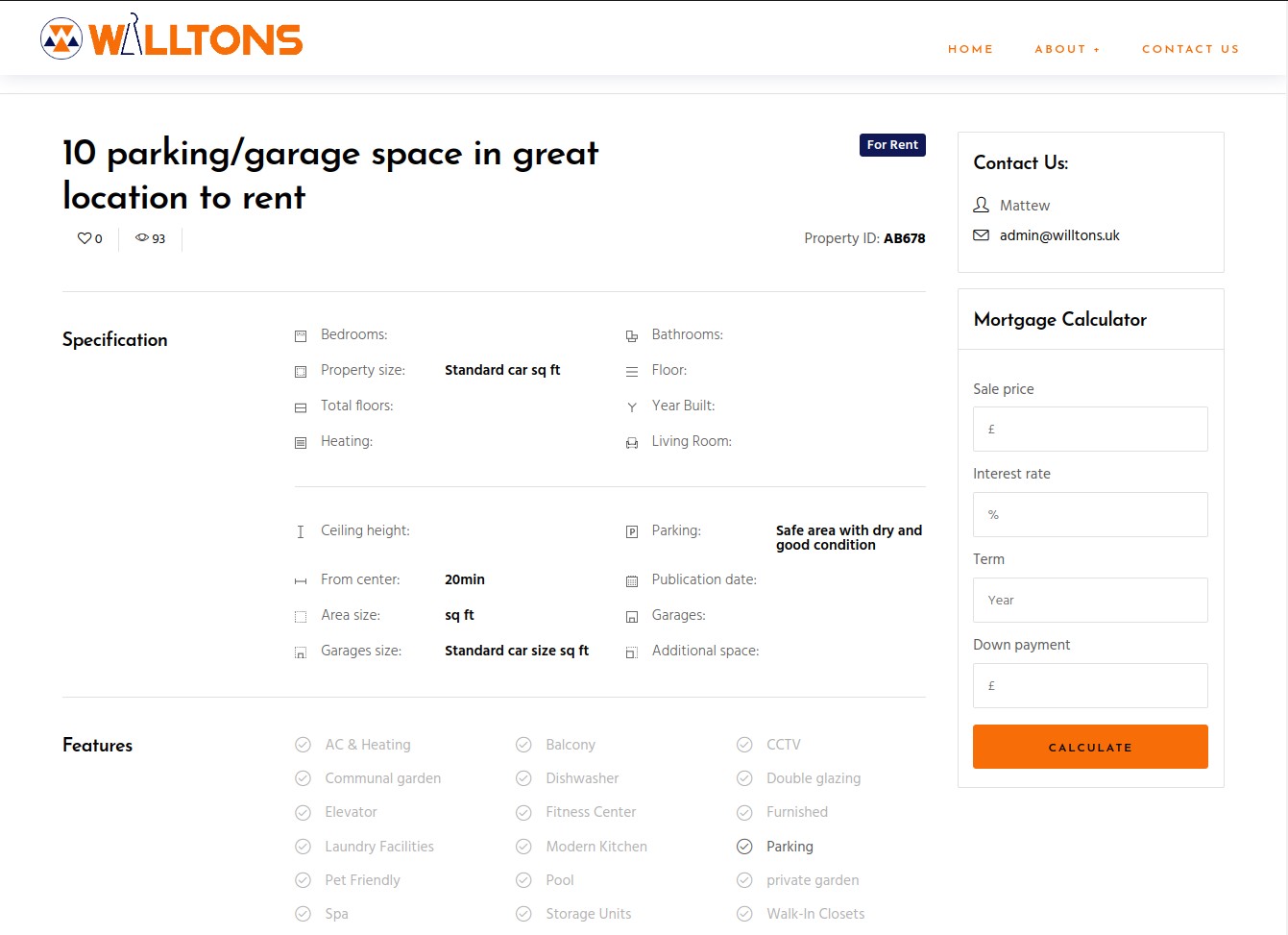Click the Ceiling height icon
This screenshot has width=1288, height=935.
click(x=301, y=532)
